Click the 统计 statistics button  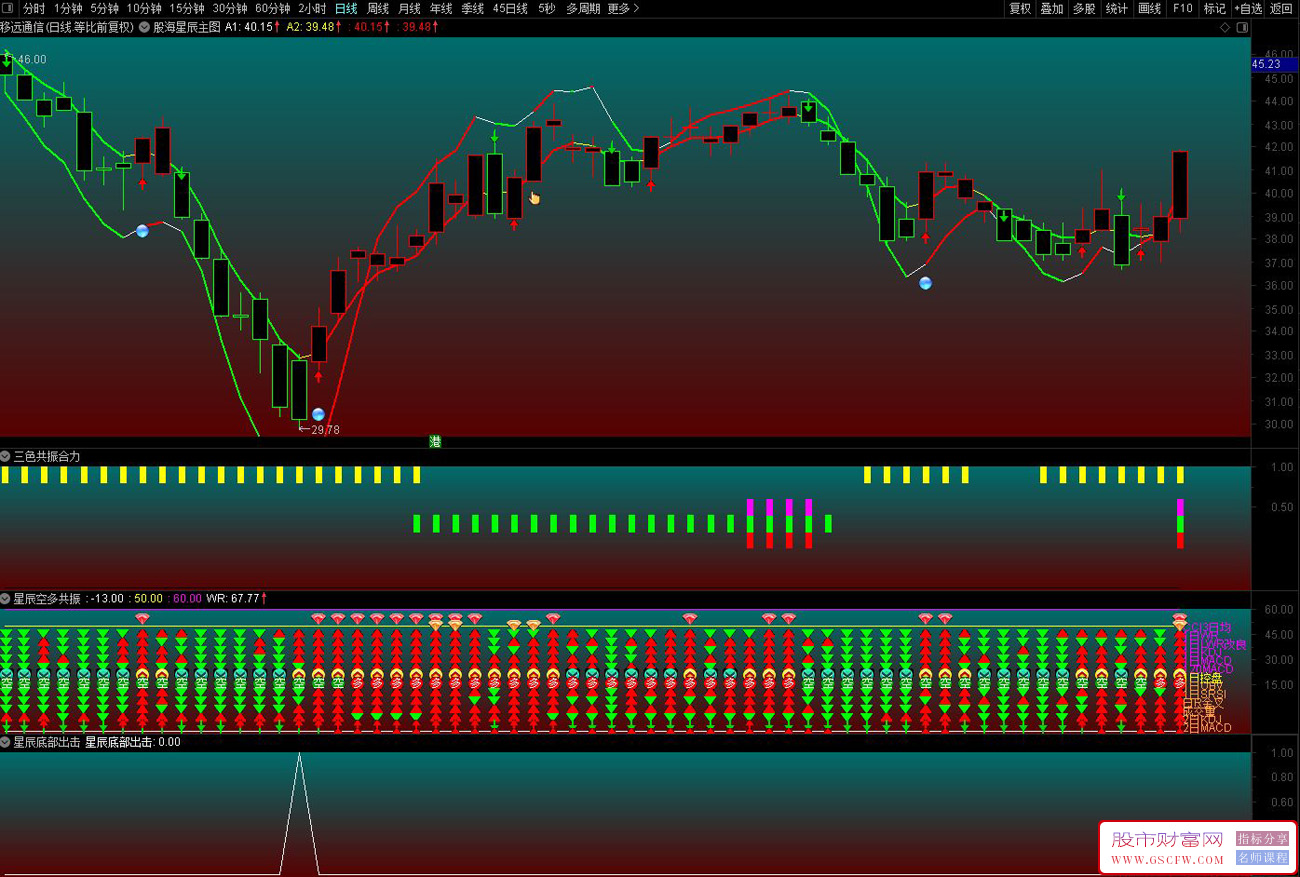1117,8
